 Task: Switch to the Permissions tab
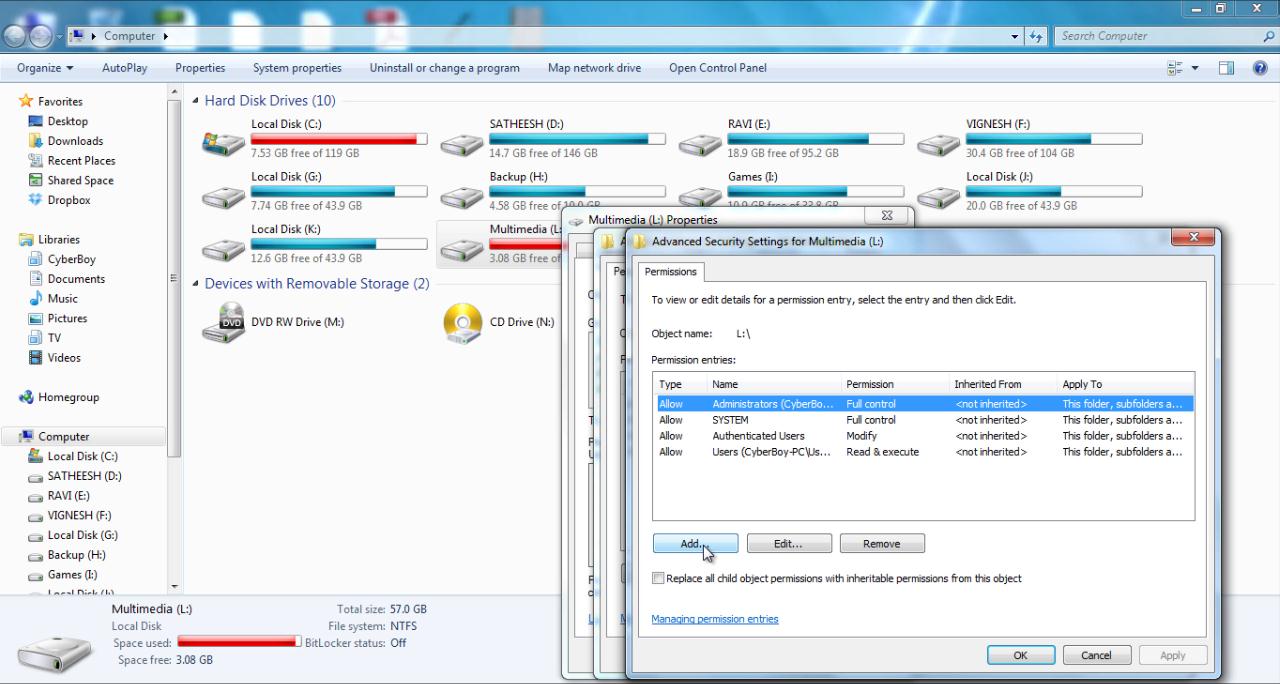coord(670,271)
